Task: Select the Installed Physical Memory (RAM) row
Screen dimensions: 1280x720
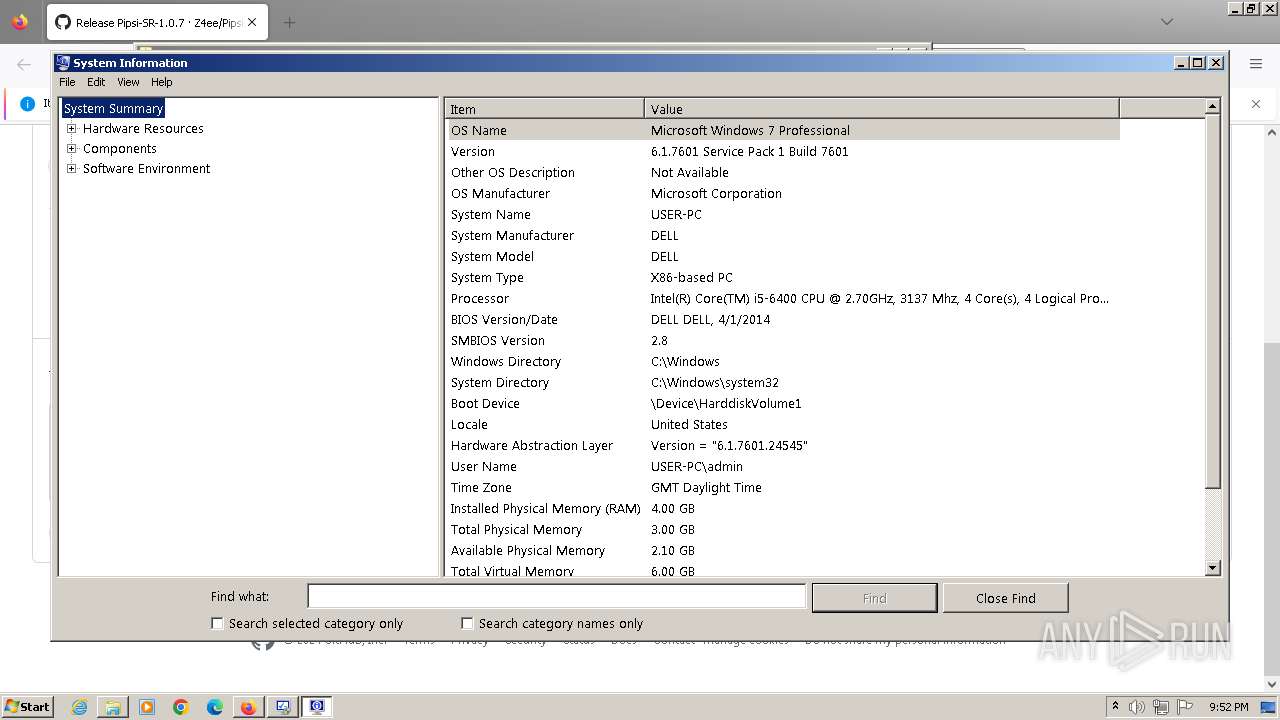Action: pos(783,508)
